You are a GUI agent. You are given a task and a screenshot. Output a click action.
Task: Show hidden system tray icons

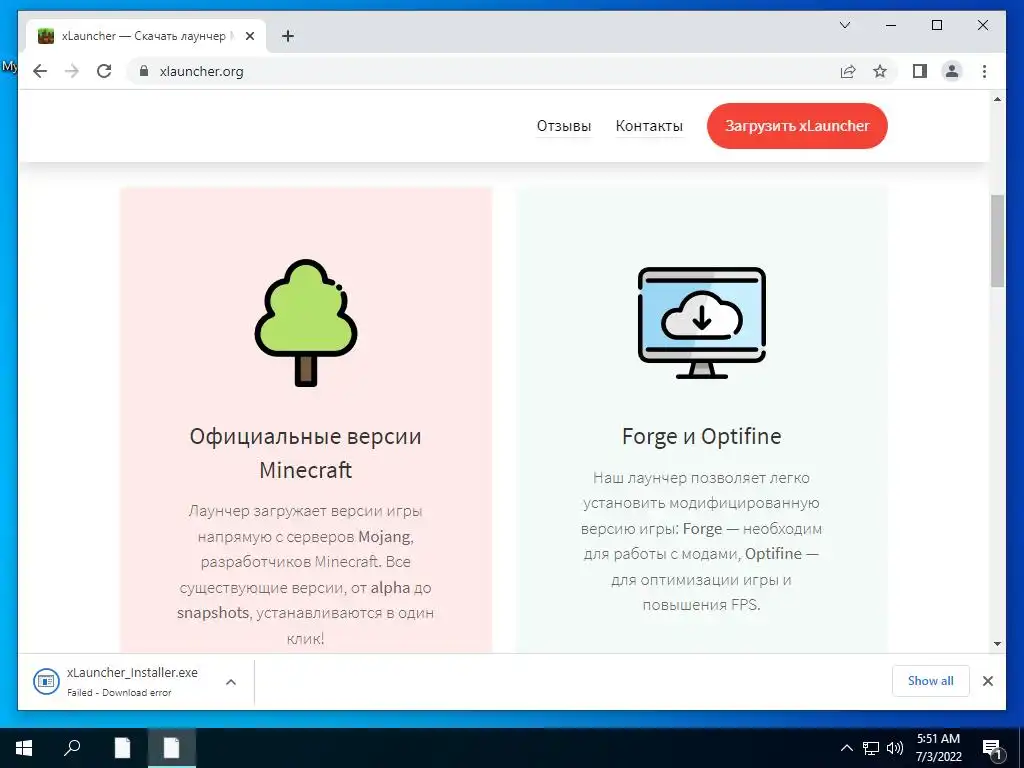click(x=846, y=748)
